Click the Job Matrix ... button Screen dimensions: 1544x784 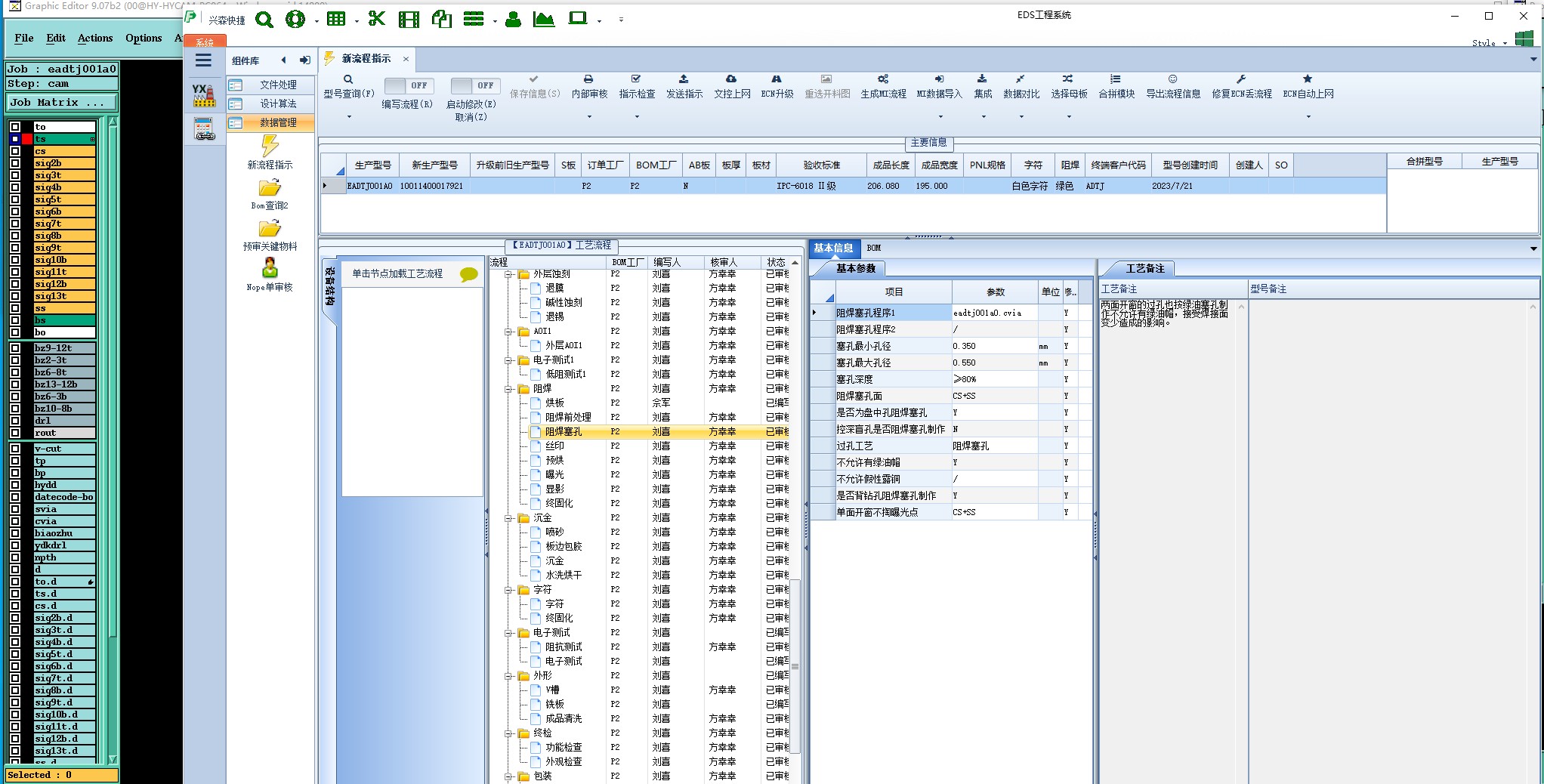point(62,102)
